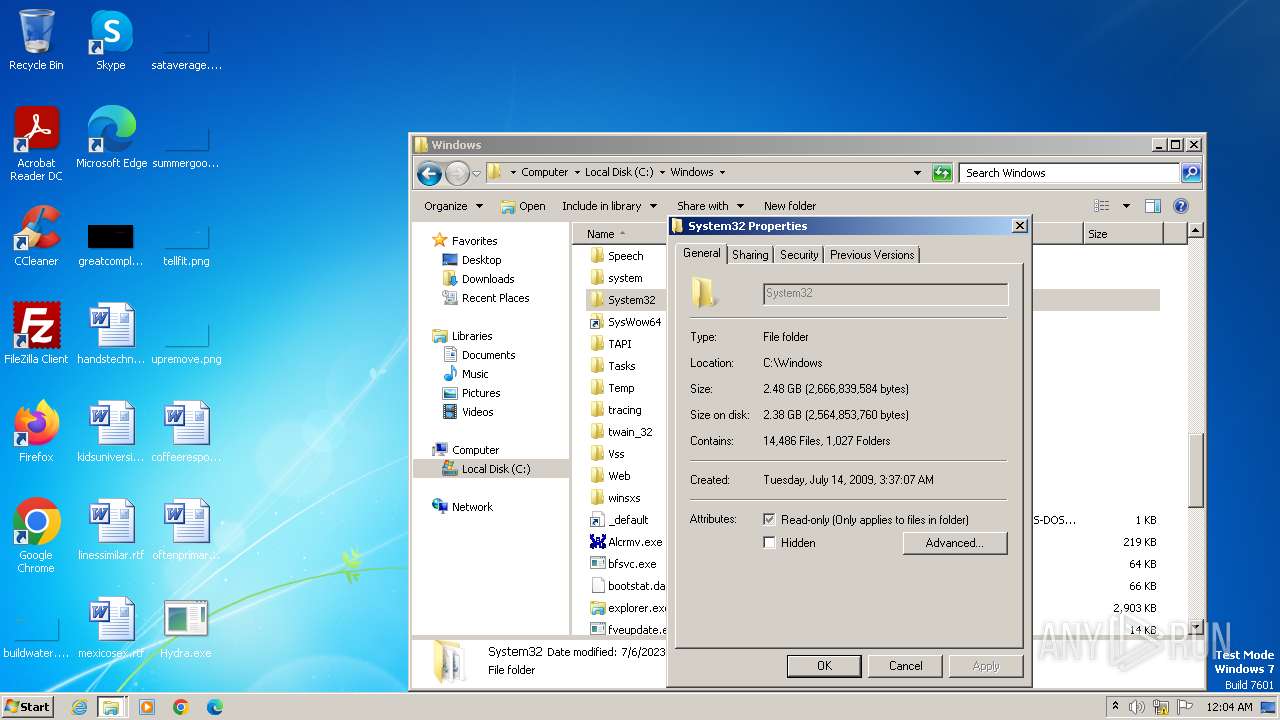The height and width of the screenshot is (720, 1280).
Task: Open Internet Explorer in the taskbar
Action: coord(79,707)
